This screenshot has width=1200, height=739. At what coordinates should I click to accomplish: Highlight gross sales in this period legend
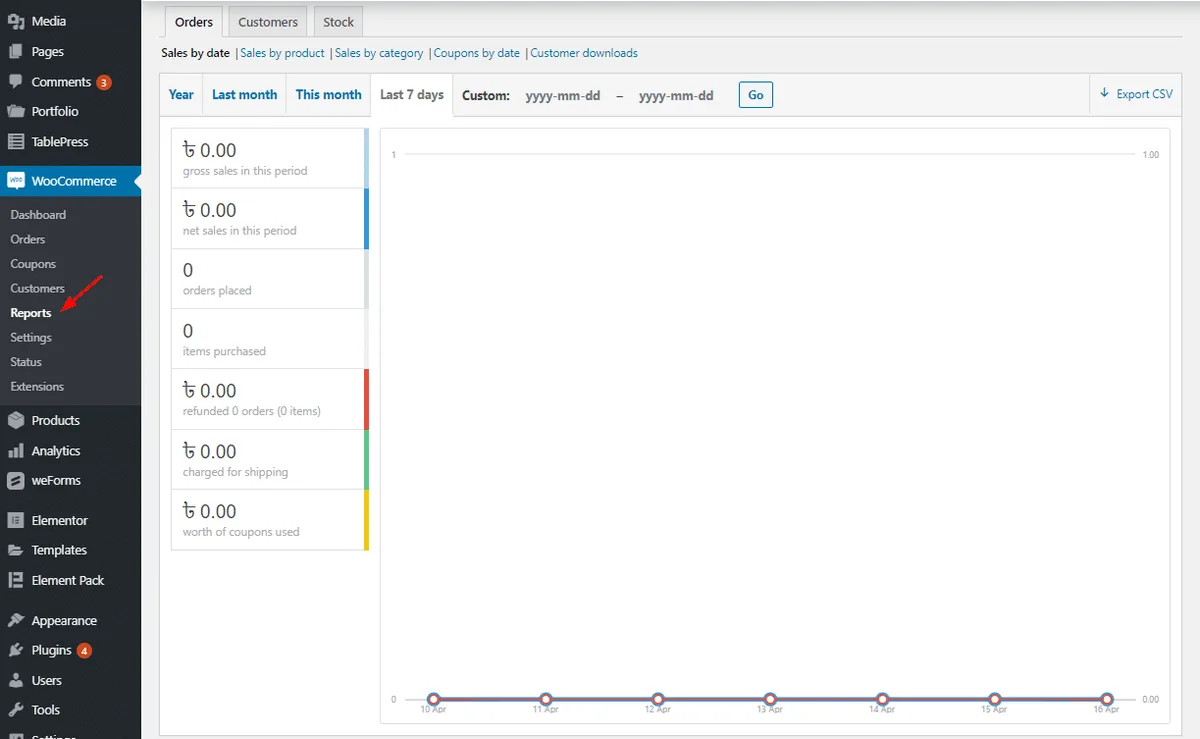pyautogui.click(x=269, y=158)
